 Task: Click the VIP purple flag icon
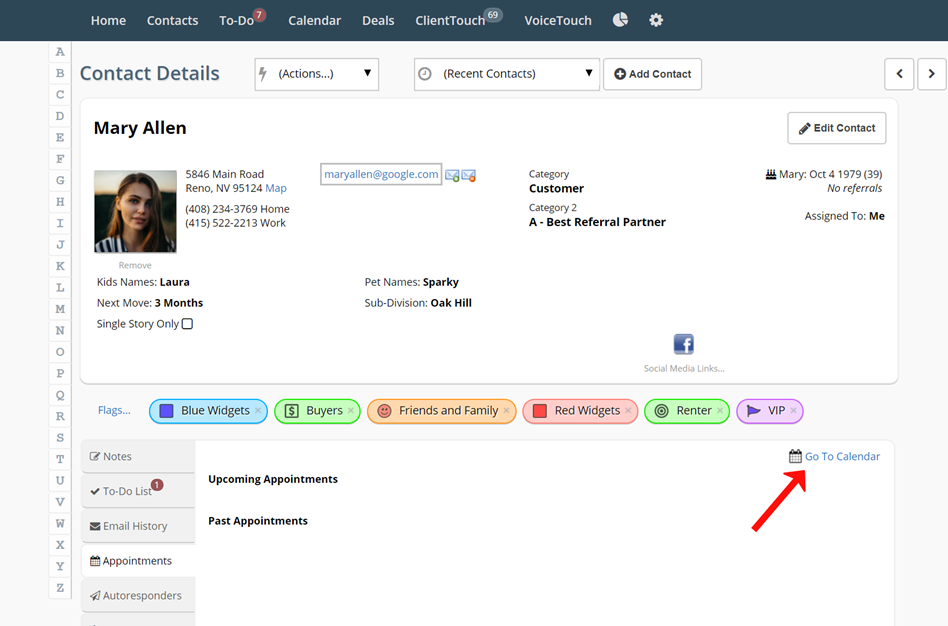[x=753, y=411]
